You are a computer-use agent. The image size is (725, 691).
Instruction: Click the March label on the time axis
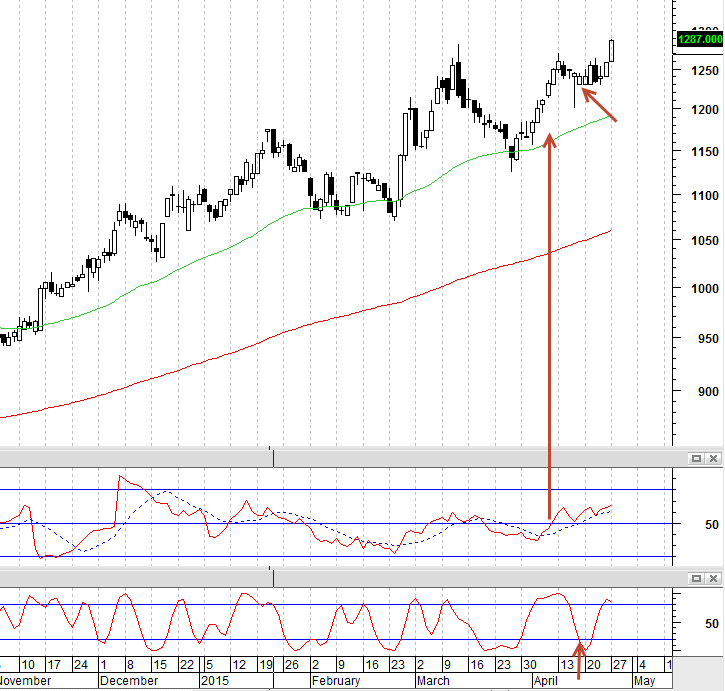[x=433, y=681]
